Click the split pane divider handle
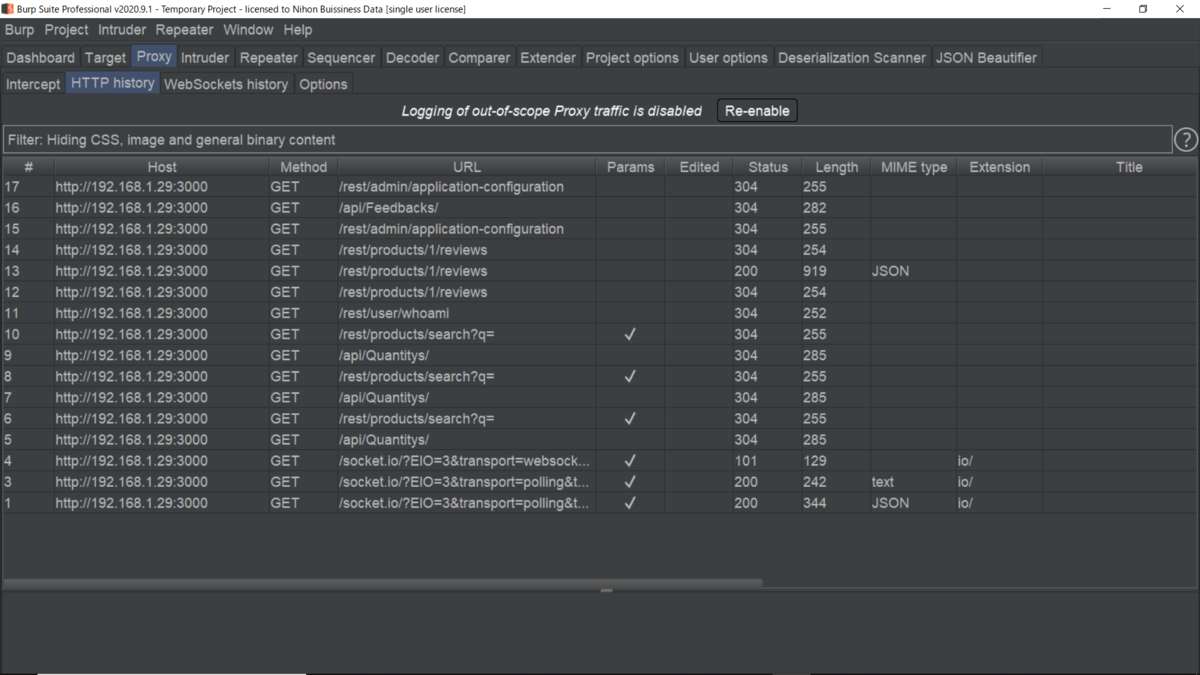Image resolution: width=1200 pixels, height=675 pixels. click(x=606, y=590)
